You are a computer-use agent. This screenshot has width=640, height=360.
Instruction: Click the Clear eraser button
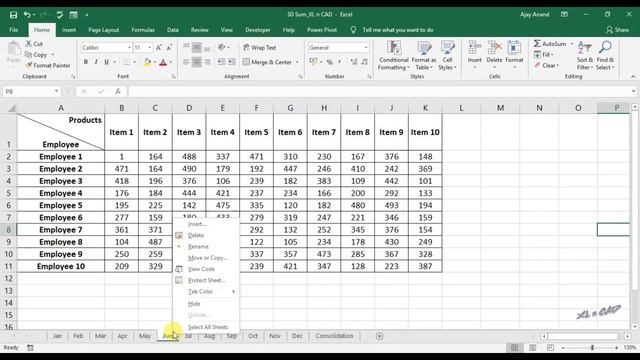coord(547,65)
